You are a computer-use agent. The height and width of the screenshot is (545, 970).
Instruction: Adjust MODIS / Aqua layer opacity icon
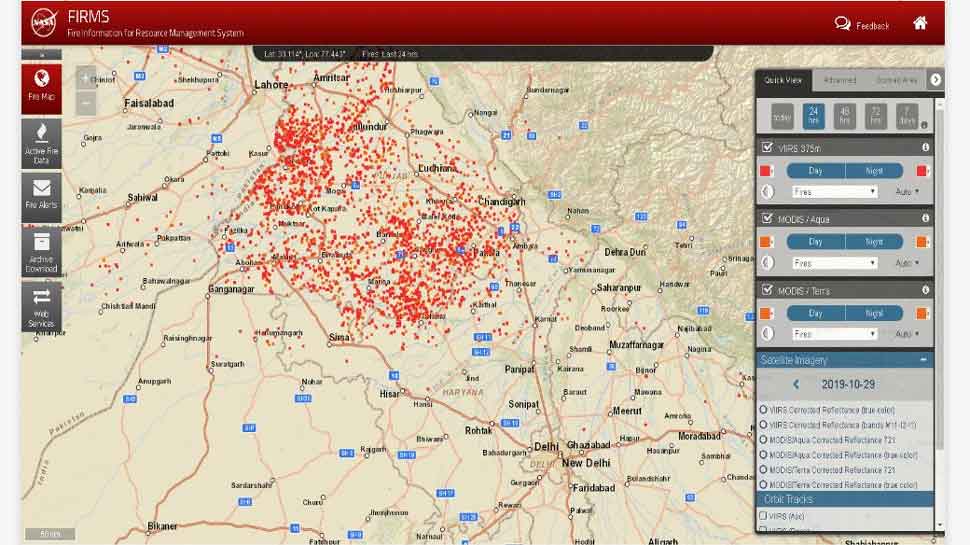tap(768, 263)
